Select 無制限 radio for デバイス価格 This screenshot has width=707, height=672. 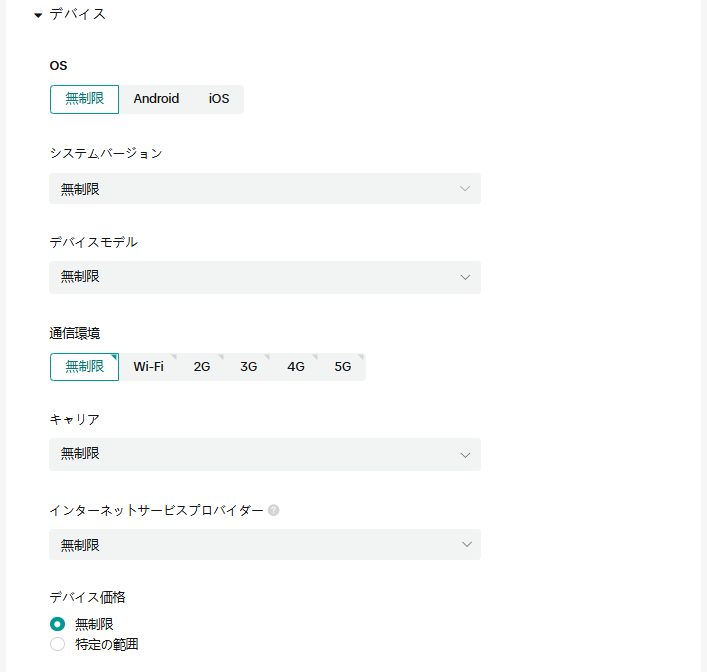click(x=57, y=624)
